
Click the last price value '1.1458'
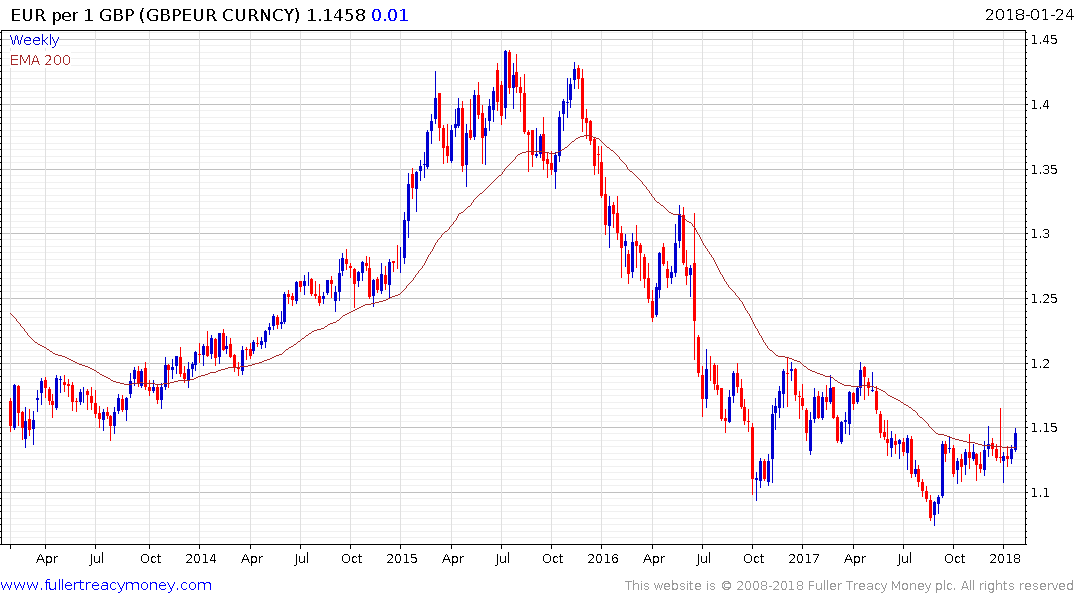click(335, 15)
